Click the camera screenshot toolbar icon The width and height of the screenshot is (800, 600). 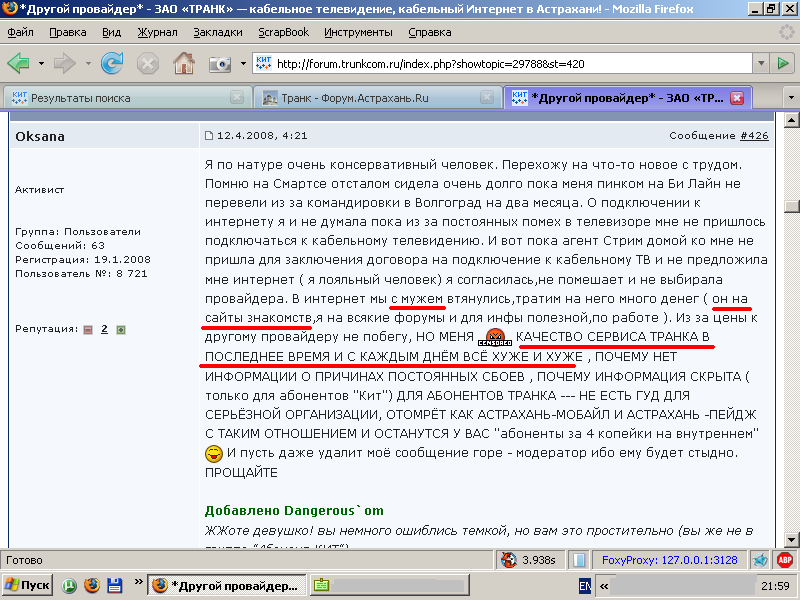point(220,64)
